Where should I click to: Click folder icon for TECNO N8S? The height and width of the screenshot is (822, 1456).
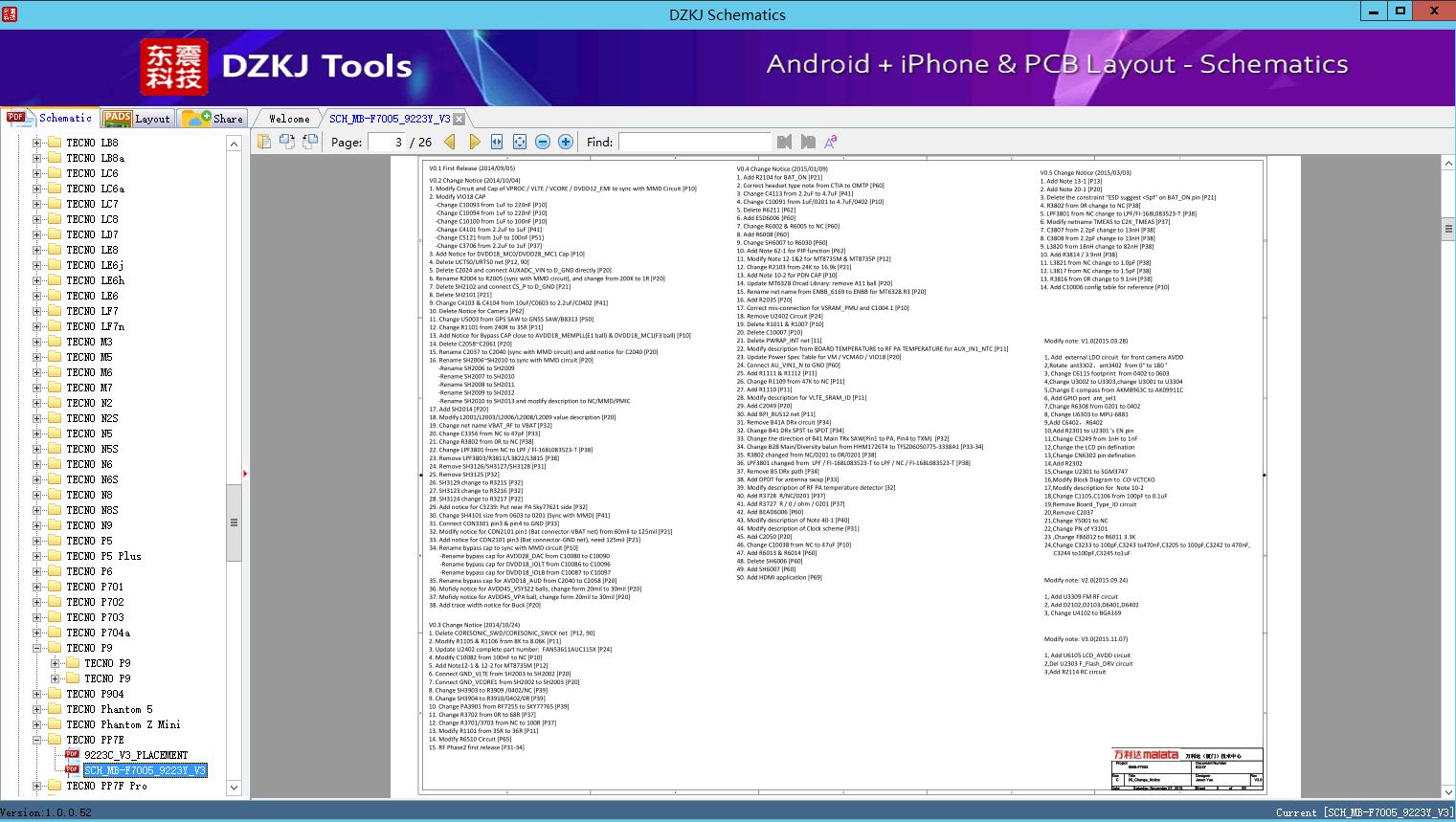[55, 510]
